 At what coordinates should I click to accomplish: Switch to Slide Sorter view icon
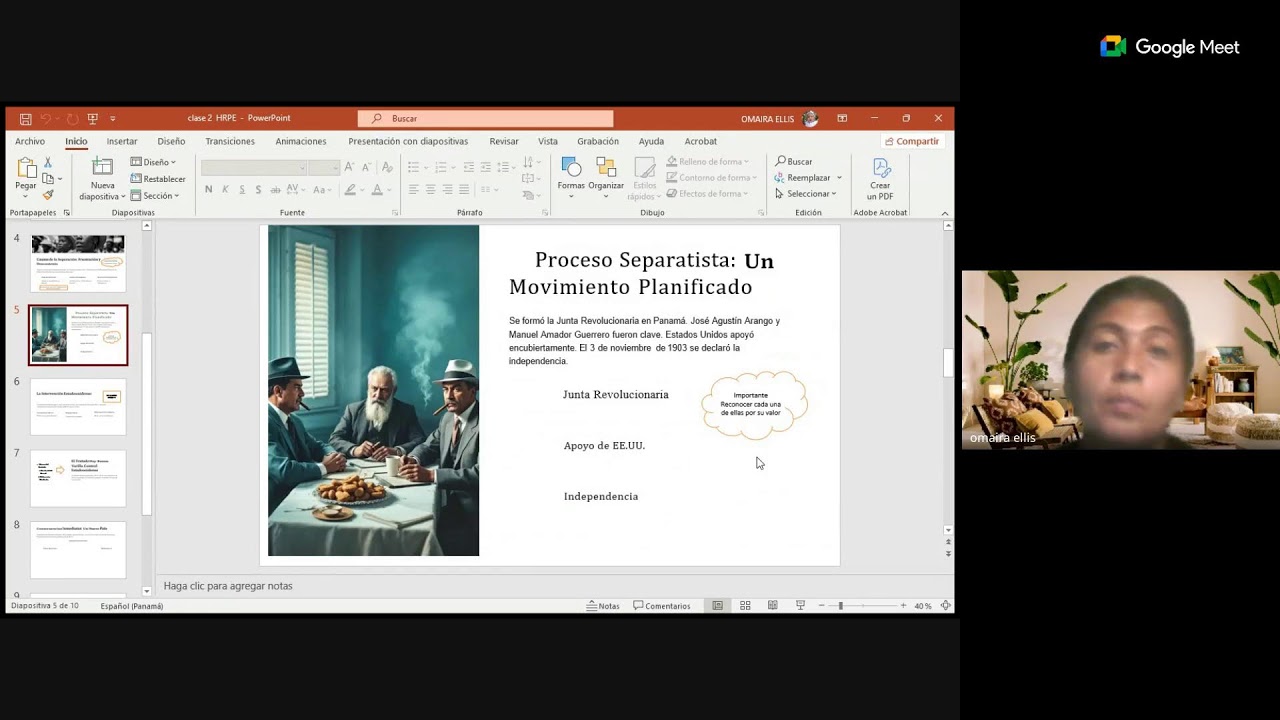(745, 606)
